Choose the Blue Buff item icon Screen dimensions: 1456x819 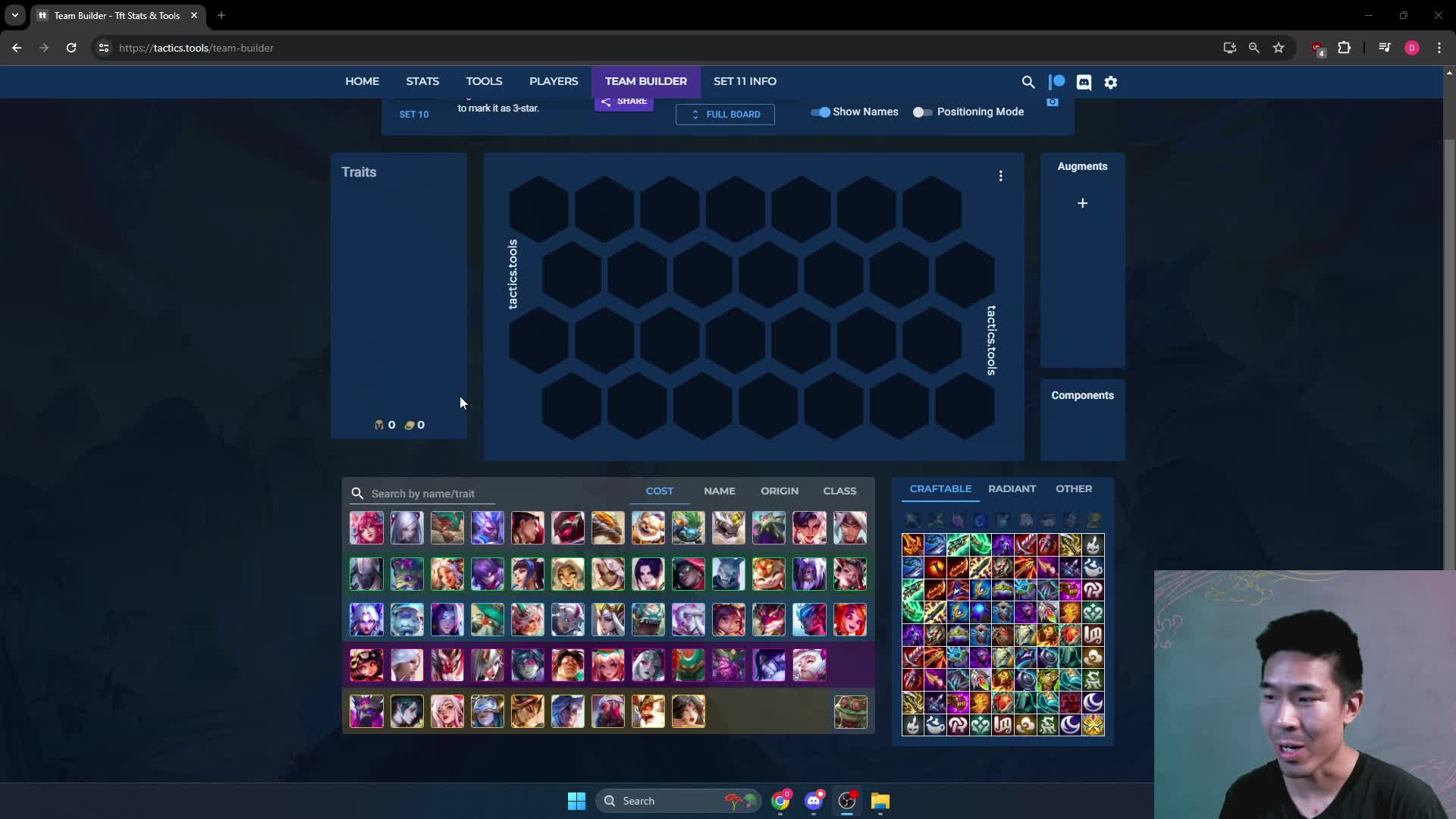point(980,613)
